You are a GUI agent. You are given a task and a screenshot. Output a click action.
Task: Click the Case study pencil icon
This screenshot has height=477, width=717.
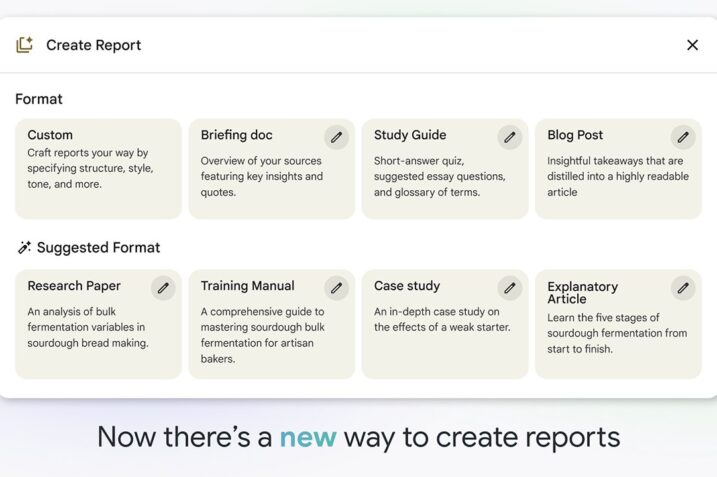pos(510,288)
